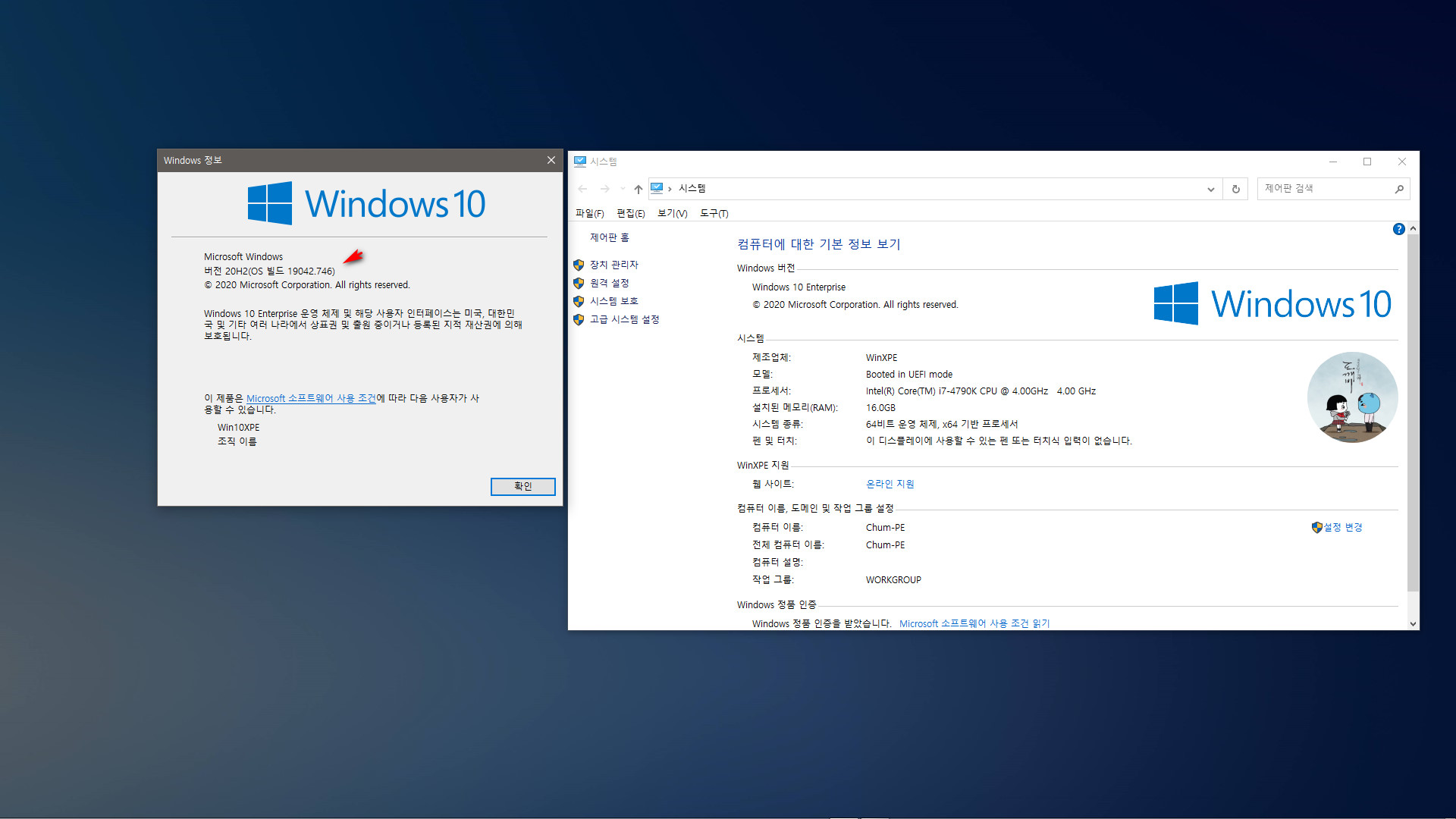Click the vertical scrollbar thumb
Screen dimensions: 1456x819
pos(1413,413)
